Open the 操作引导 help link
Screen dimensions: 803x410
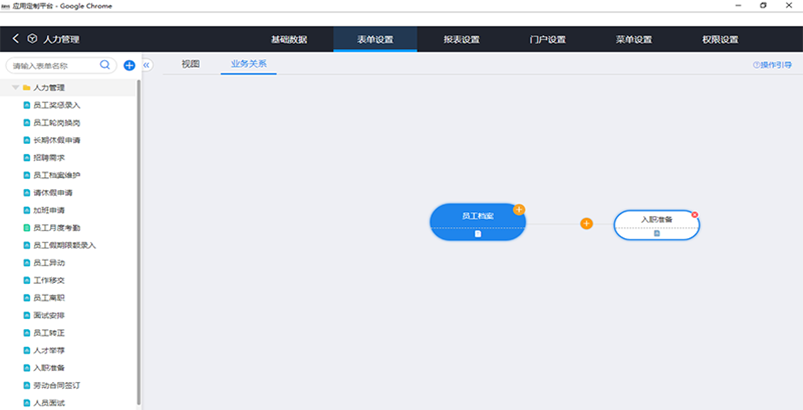[x=772, y=65]
